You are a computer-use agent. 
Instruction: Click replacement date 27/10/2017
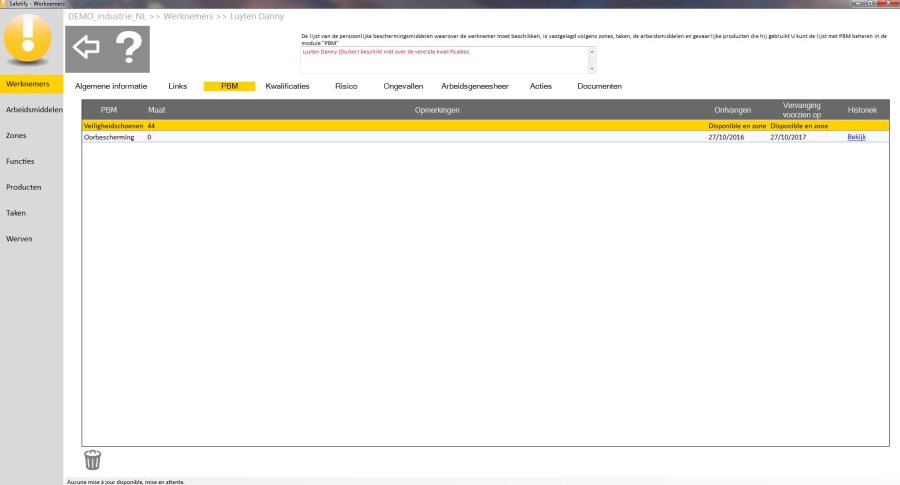[x=788, y=137]
